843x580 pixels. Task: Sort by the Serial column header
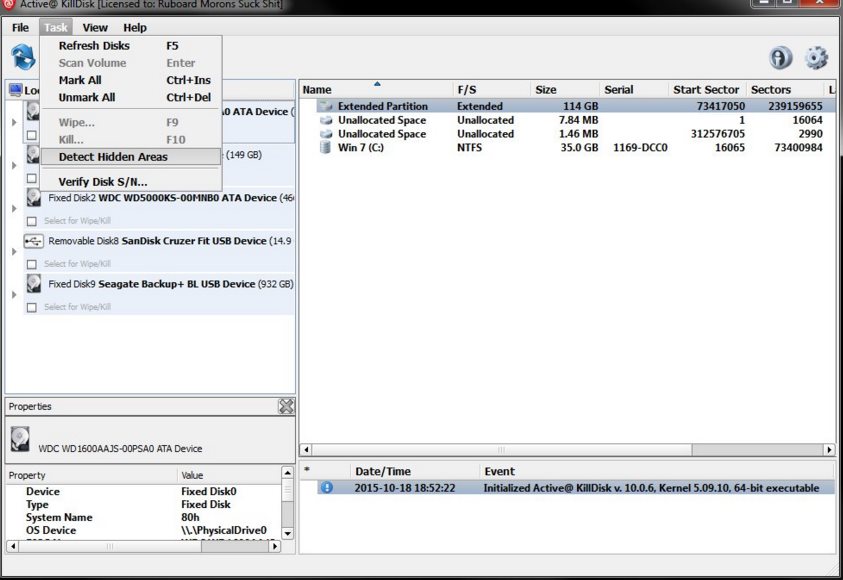(x=634, y=90)
